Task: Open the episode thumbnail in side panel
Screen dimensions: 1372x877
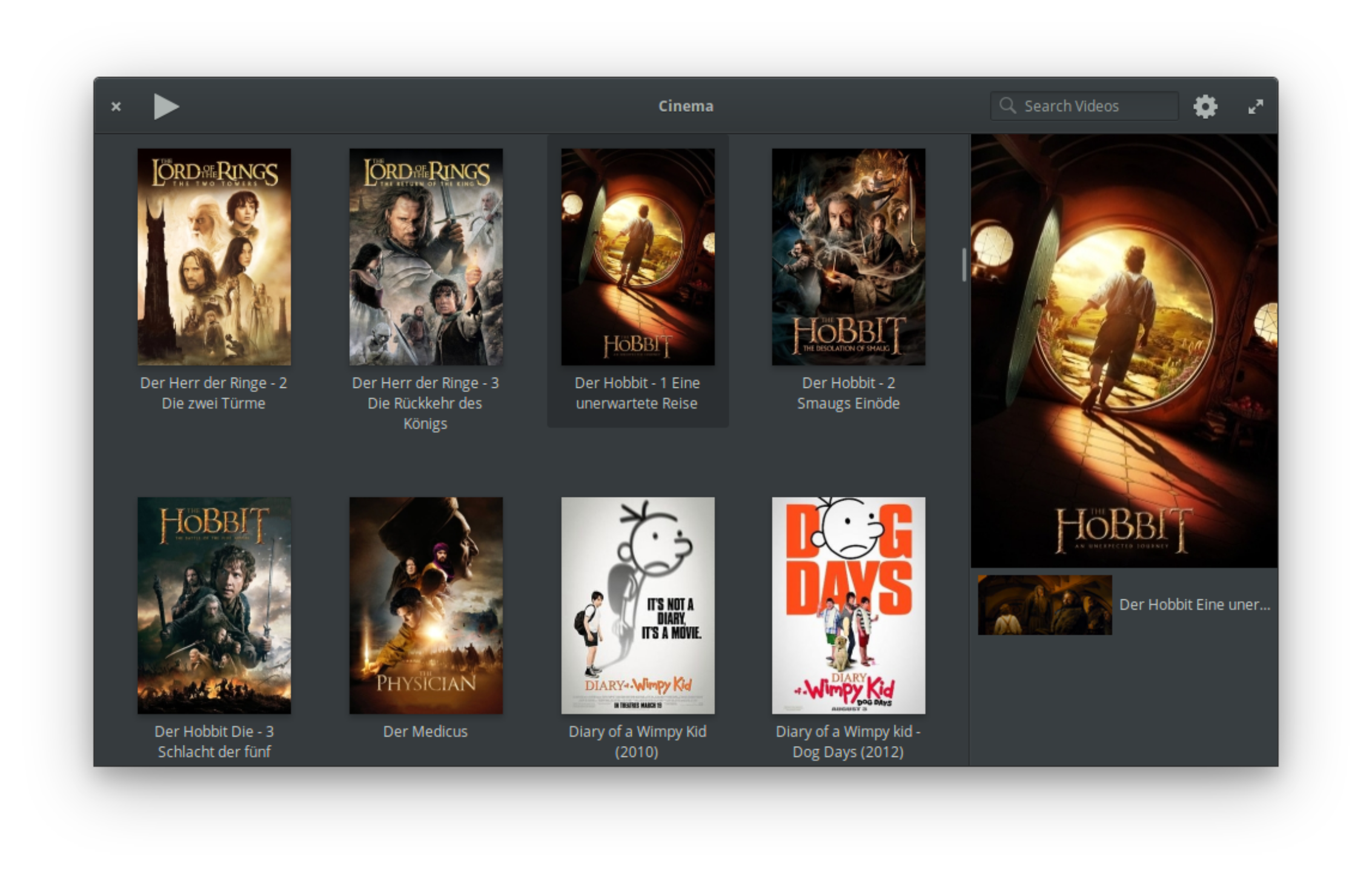Action: pyautogui.click(x=1045, y=605)
